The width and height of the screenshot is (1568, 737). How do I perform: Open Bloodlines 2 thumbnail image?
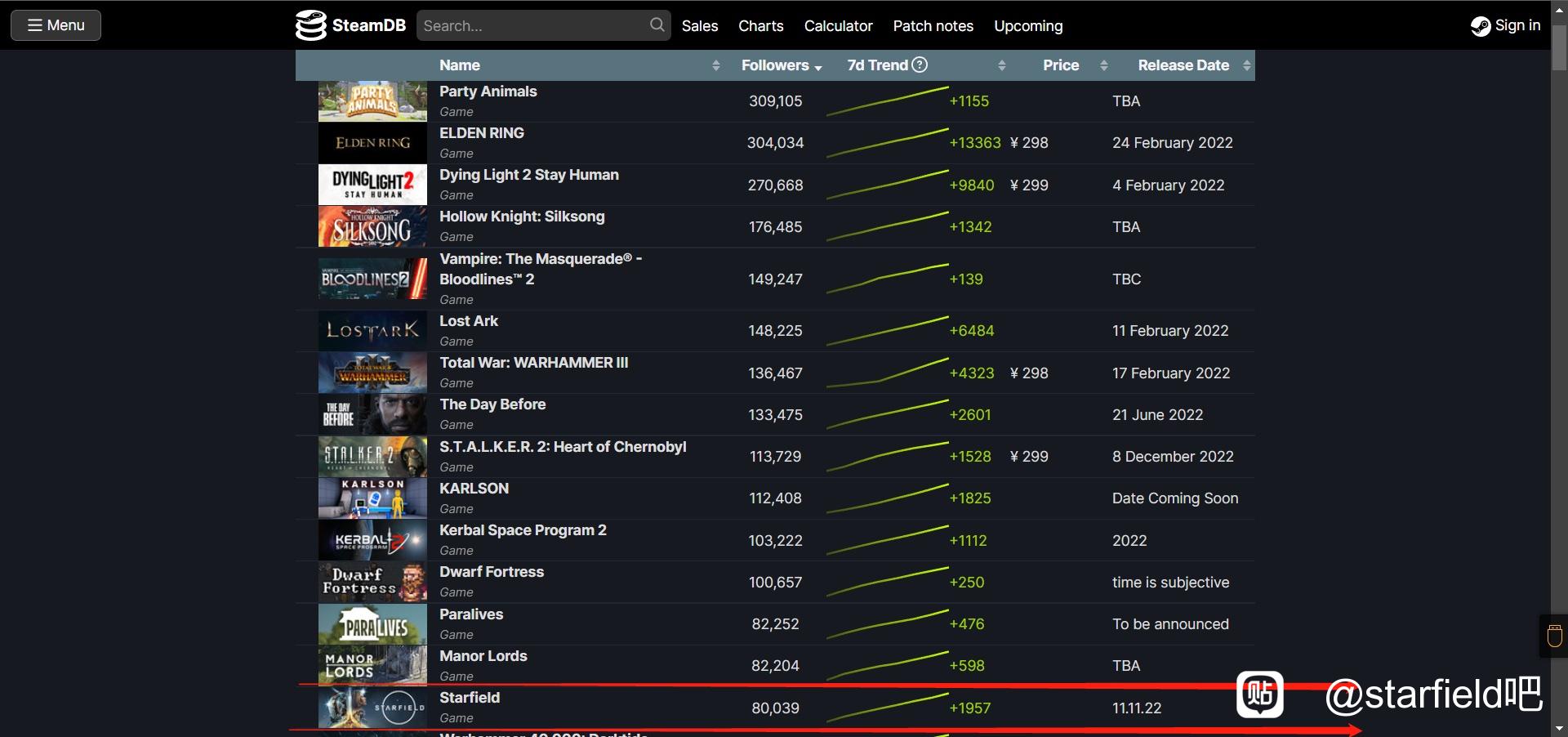tap(372, 279)
